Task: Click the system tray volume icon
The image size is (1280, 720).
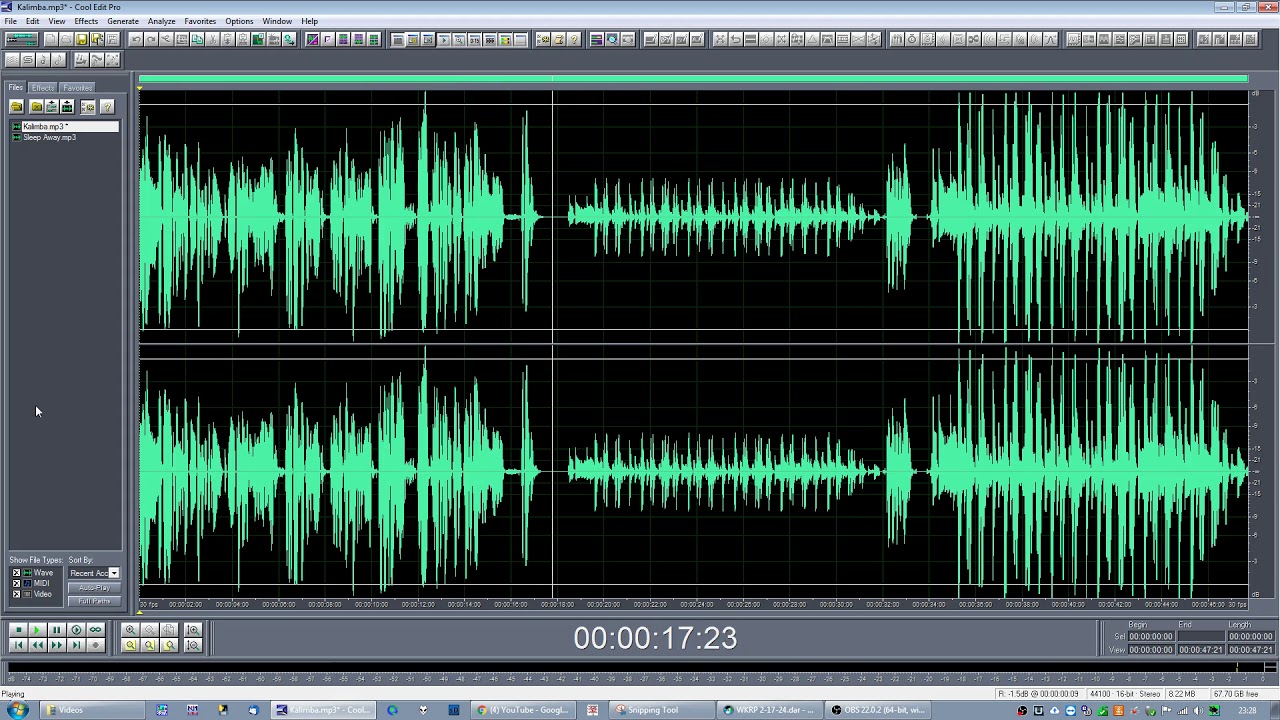Action: pos(1198,711)
